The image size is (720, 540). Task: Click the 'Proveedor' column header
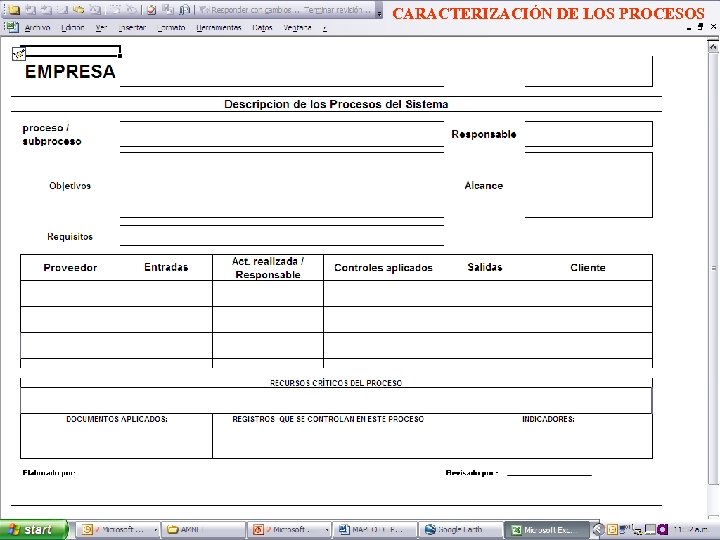70,268
